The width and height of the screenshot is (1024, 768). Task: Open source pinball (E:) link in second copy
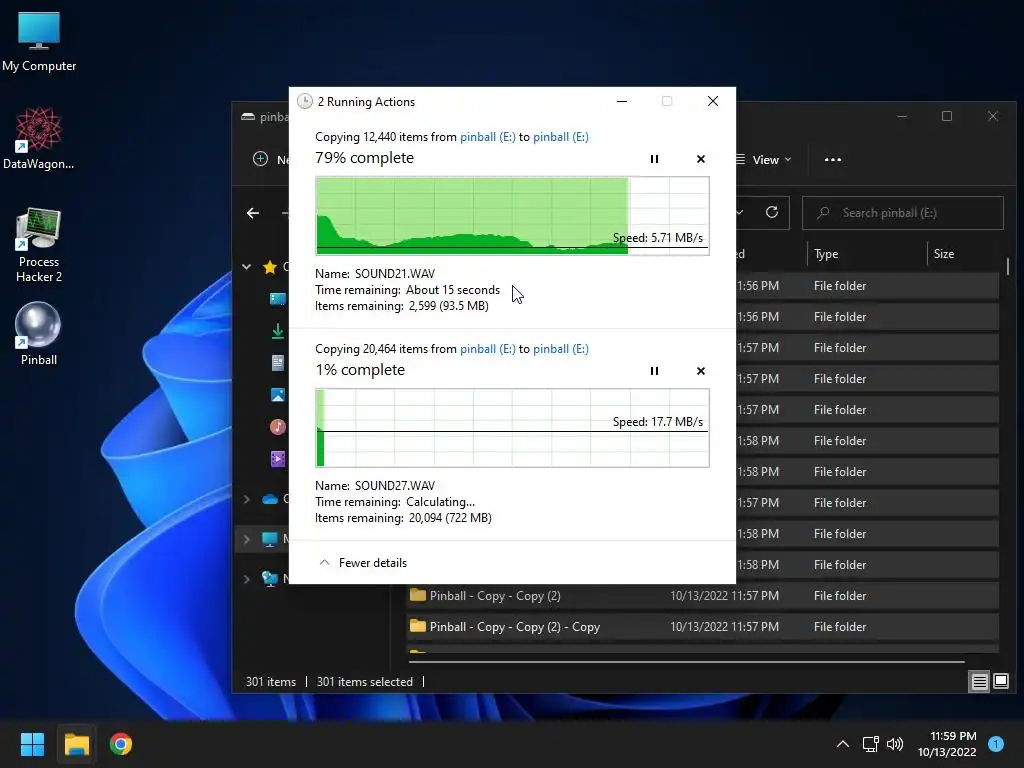coord(487,349)
